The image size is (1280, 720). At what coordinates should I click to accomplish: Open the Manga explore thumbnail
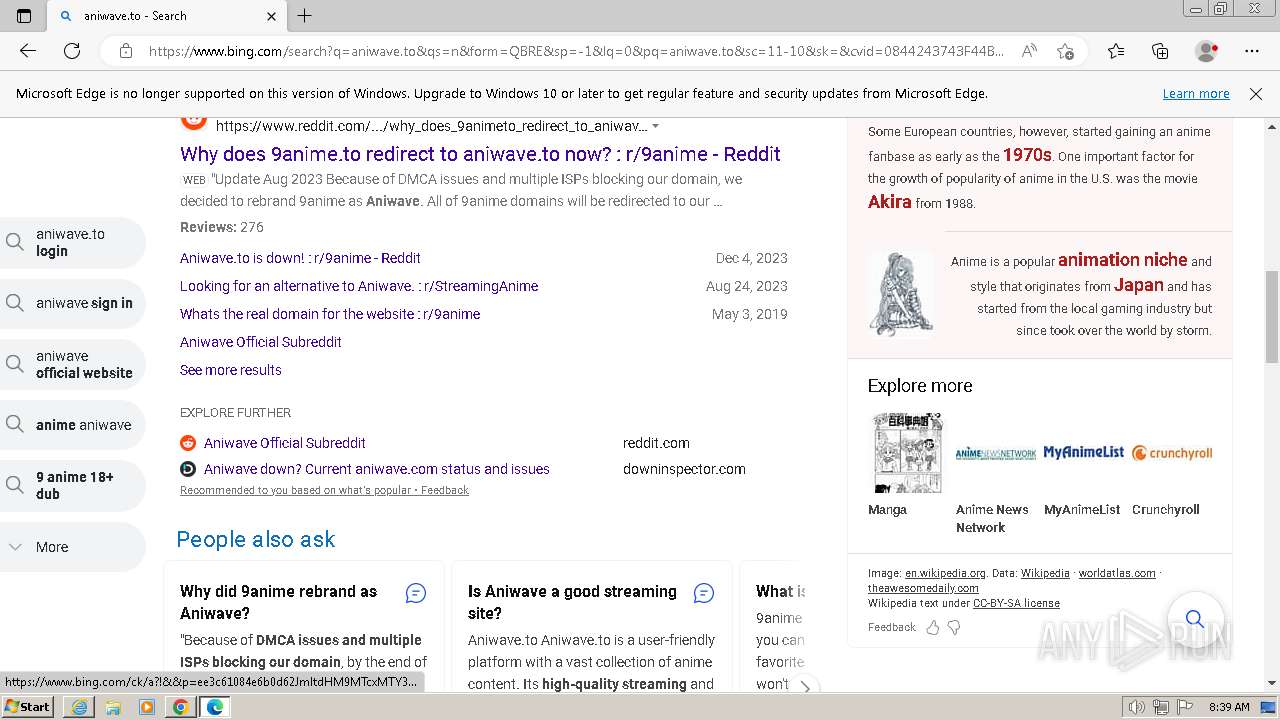pos(907,452)
